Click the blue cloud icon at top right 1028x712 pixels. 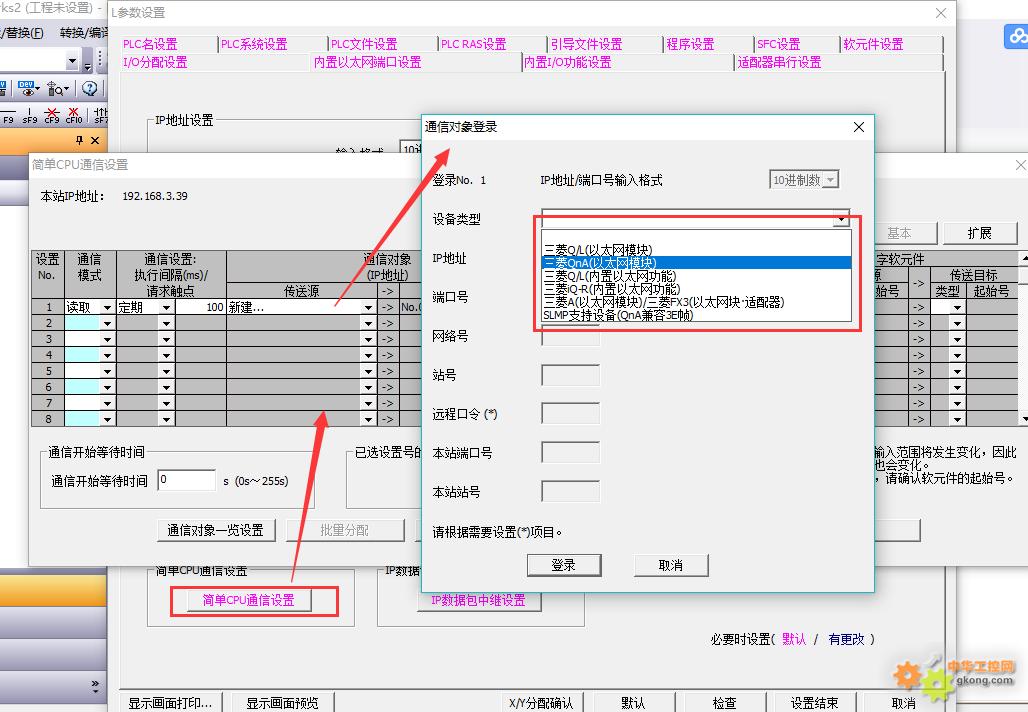point(1016,36)
